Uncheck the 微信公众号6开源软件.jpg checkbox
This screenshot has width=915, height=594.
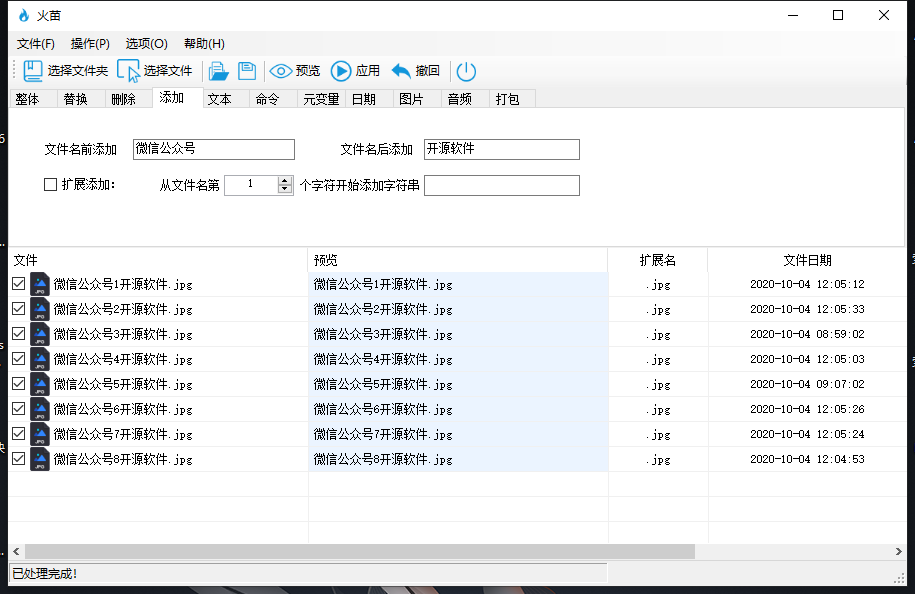(x=19, y=409)
